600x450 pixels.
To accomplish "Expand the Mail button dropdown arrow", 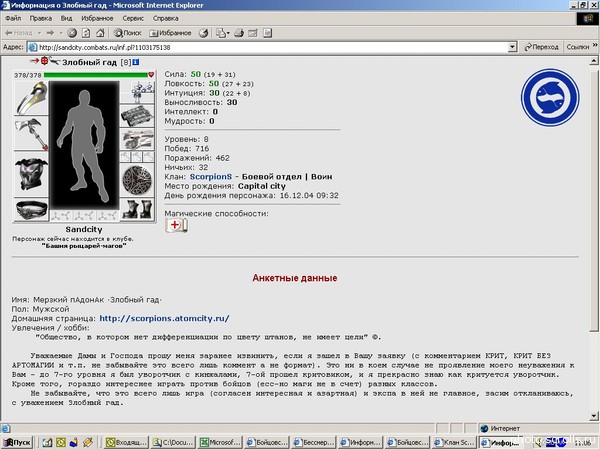I will pos(228,33).
